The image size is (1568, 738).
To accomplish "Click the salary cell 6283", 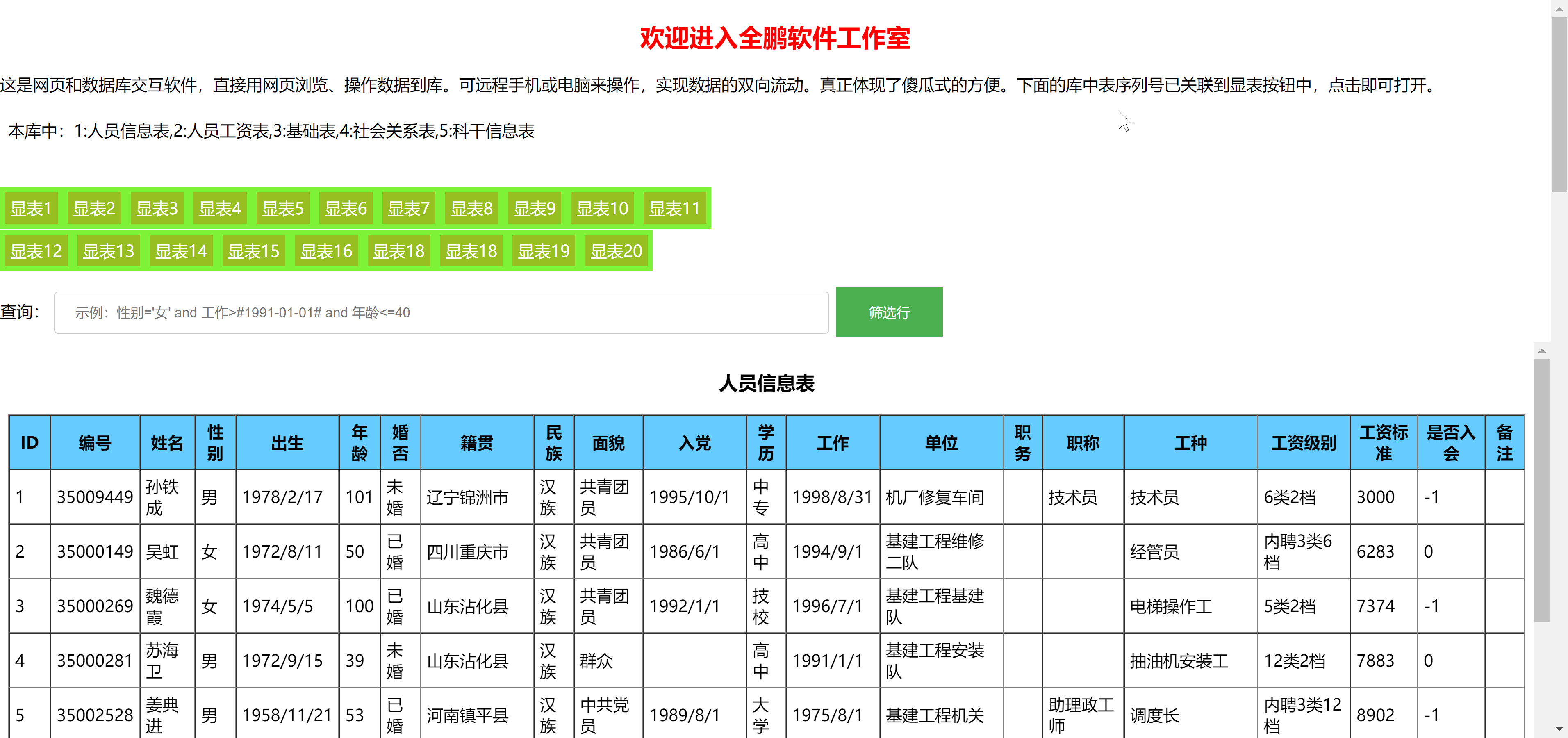I will (x=1384, y=552).
